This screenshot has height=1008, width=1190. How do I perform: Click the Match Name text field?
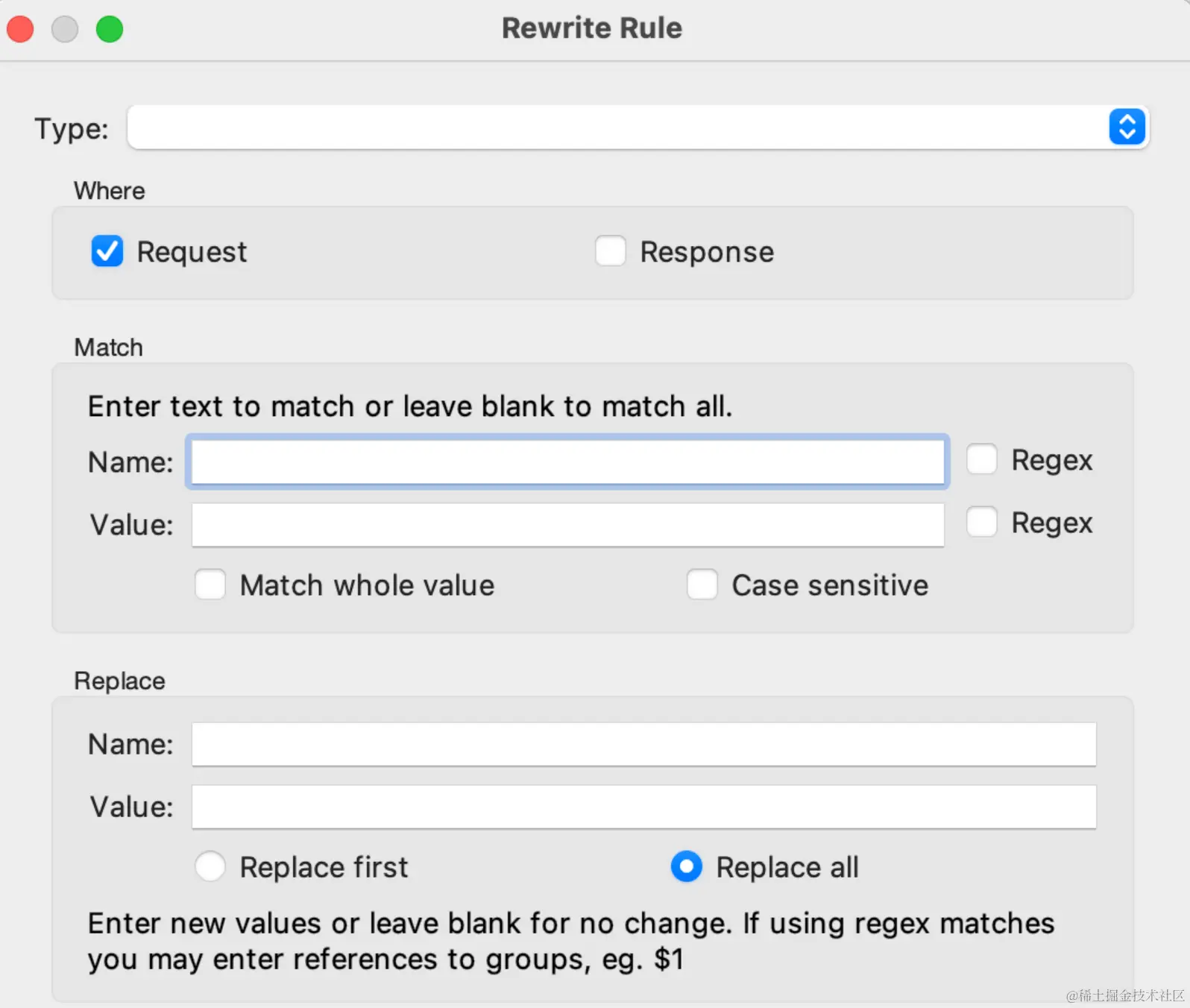(567, 462)
